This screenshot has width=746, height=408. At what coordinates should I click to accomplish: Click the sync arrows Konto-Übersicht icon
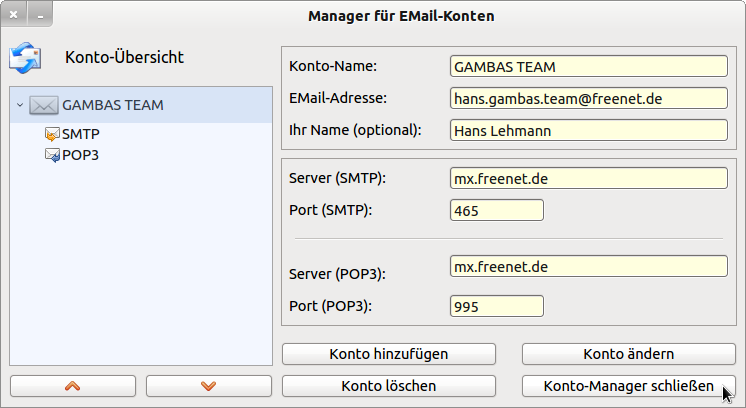click(24, 58)
